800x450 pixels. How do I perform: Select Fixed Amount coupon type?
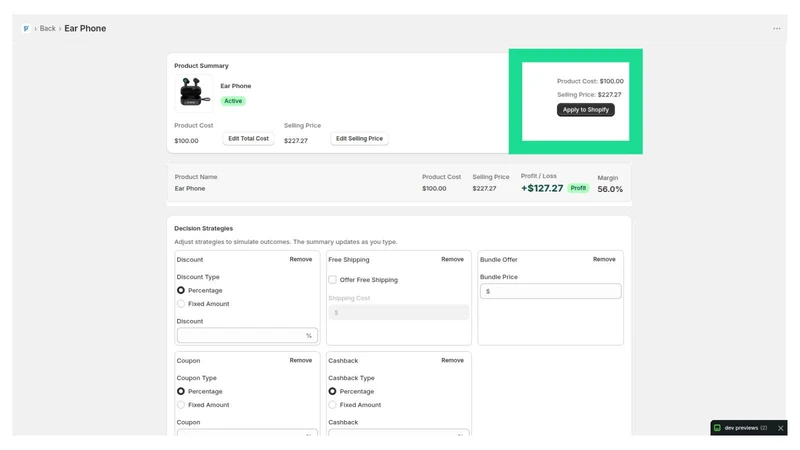(x=181, y=405)
